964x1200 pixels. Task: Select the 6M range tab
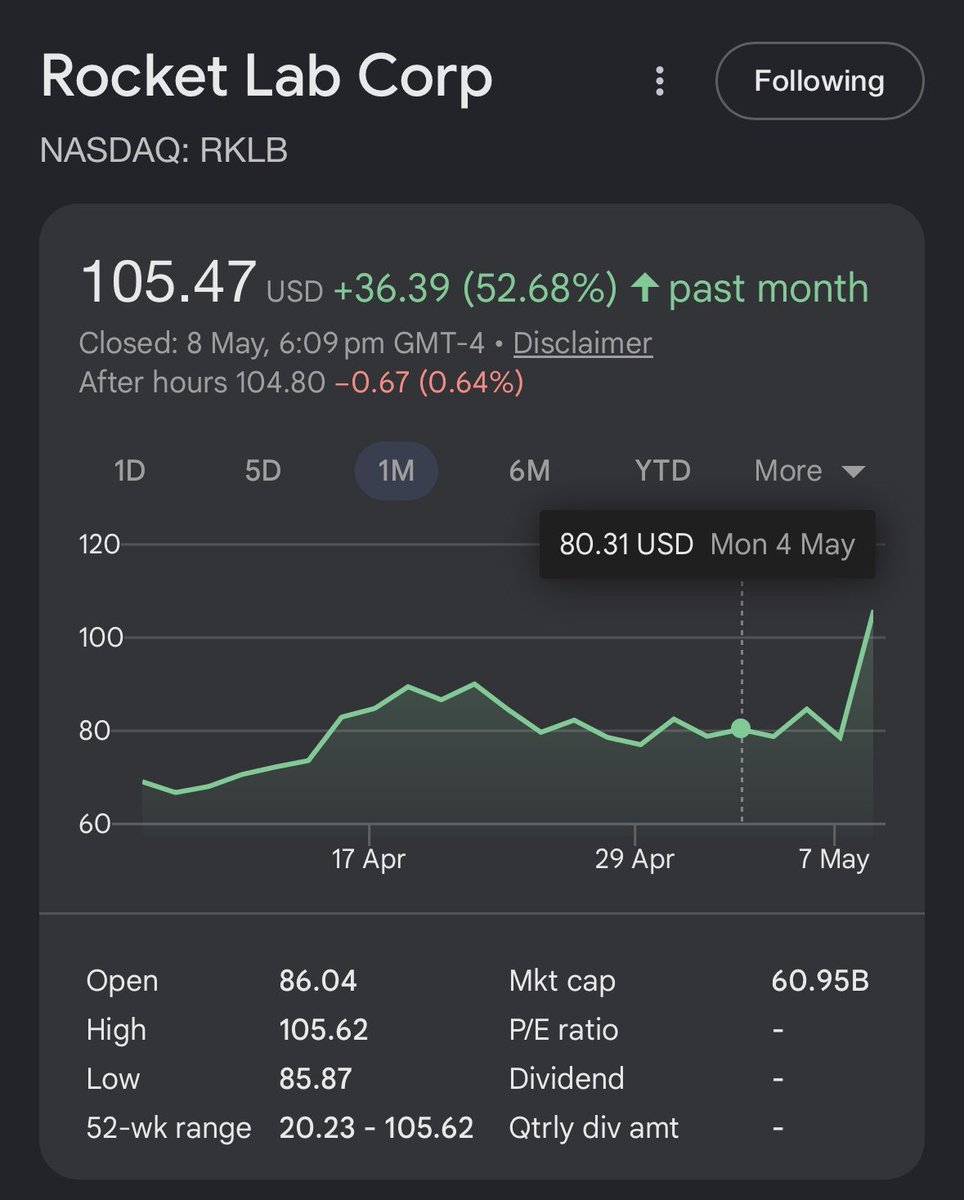[x=529, y=470]
